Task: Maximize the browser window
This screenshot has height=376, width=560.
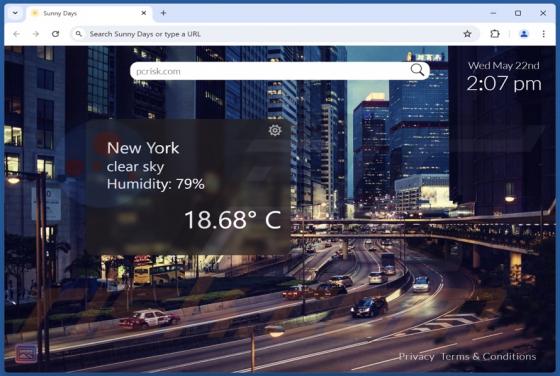Action: point(518,13)
